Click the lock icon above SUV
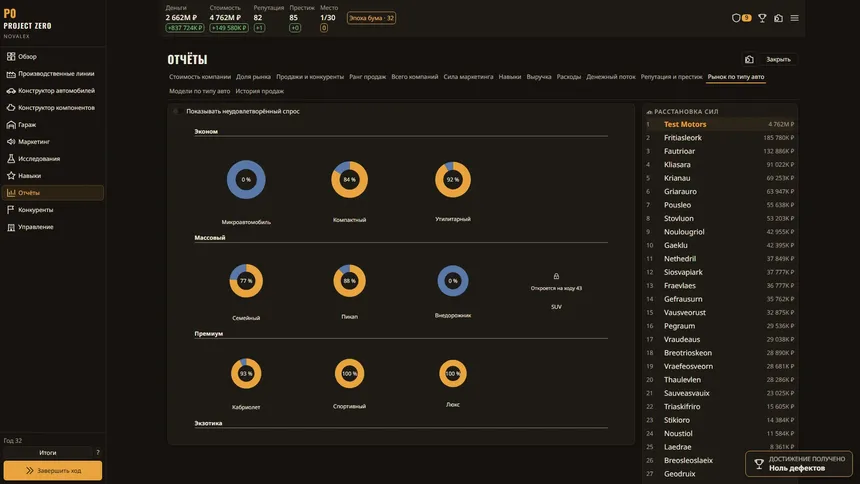860x484 pixels. (556, 276)
